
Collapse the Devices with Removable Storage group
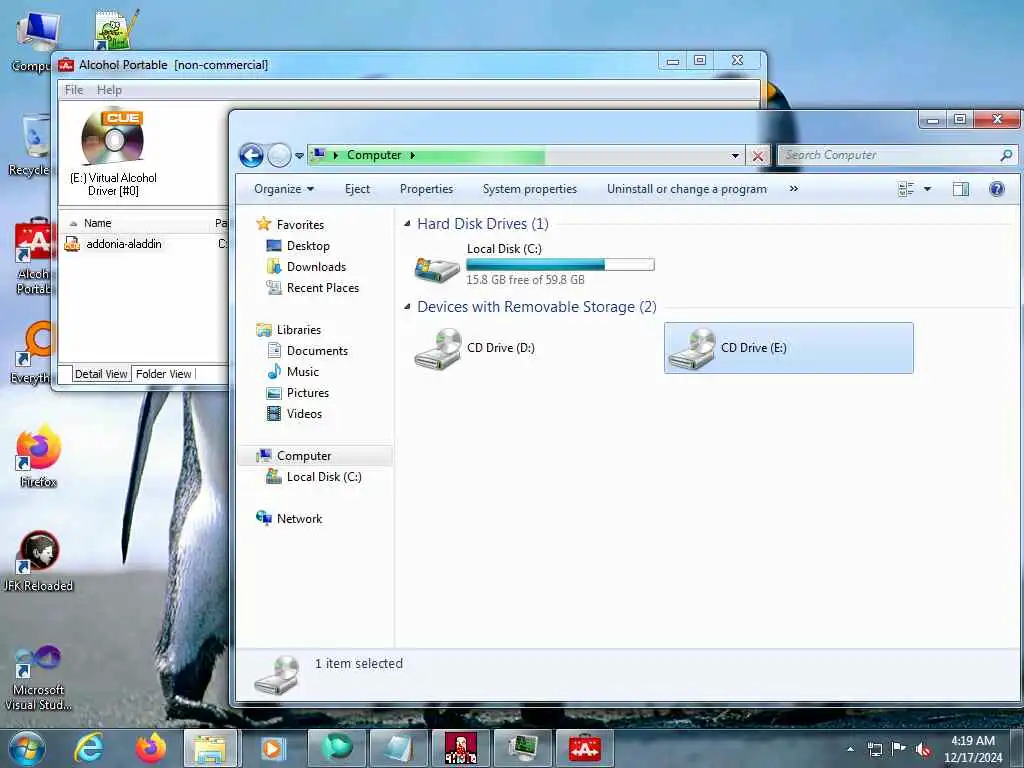click(x=408, y=307)
